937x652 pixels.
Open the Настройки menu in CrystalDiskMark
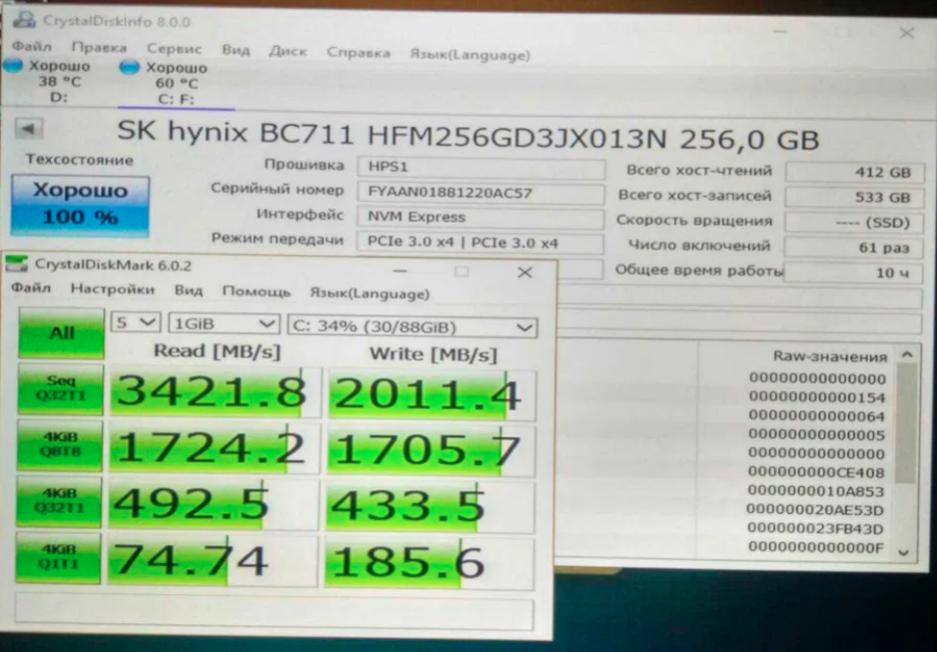point(112,289)
